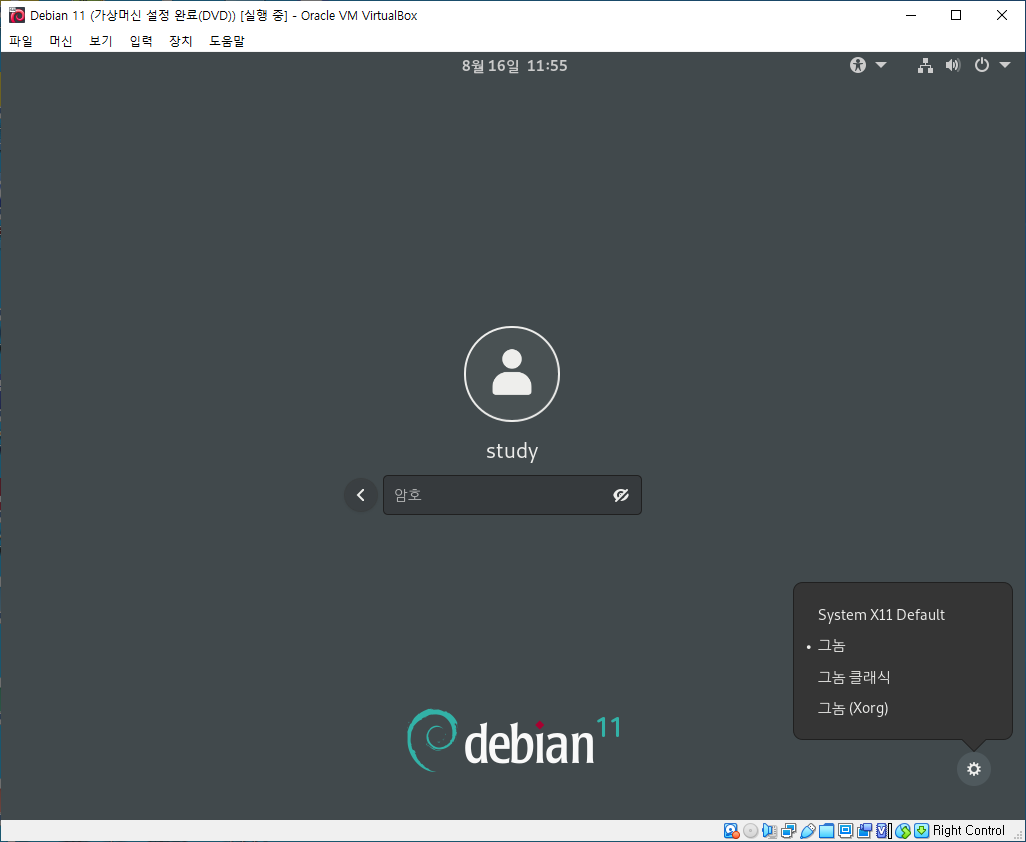This screenshot has height=842, width=1026.
Task: Select the 그놈 session option
Action: coord(902,646)
